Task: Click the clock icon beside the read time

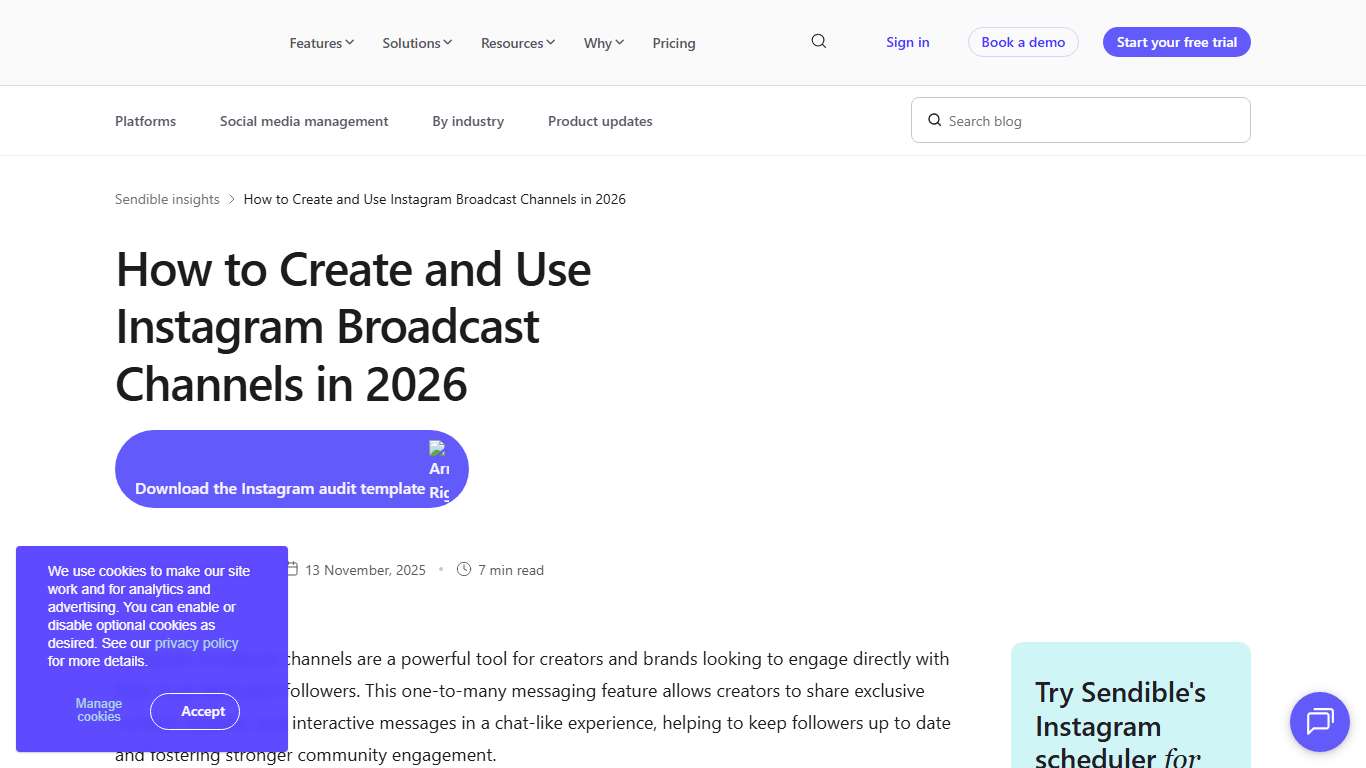Action: [x=463, y=568]
